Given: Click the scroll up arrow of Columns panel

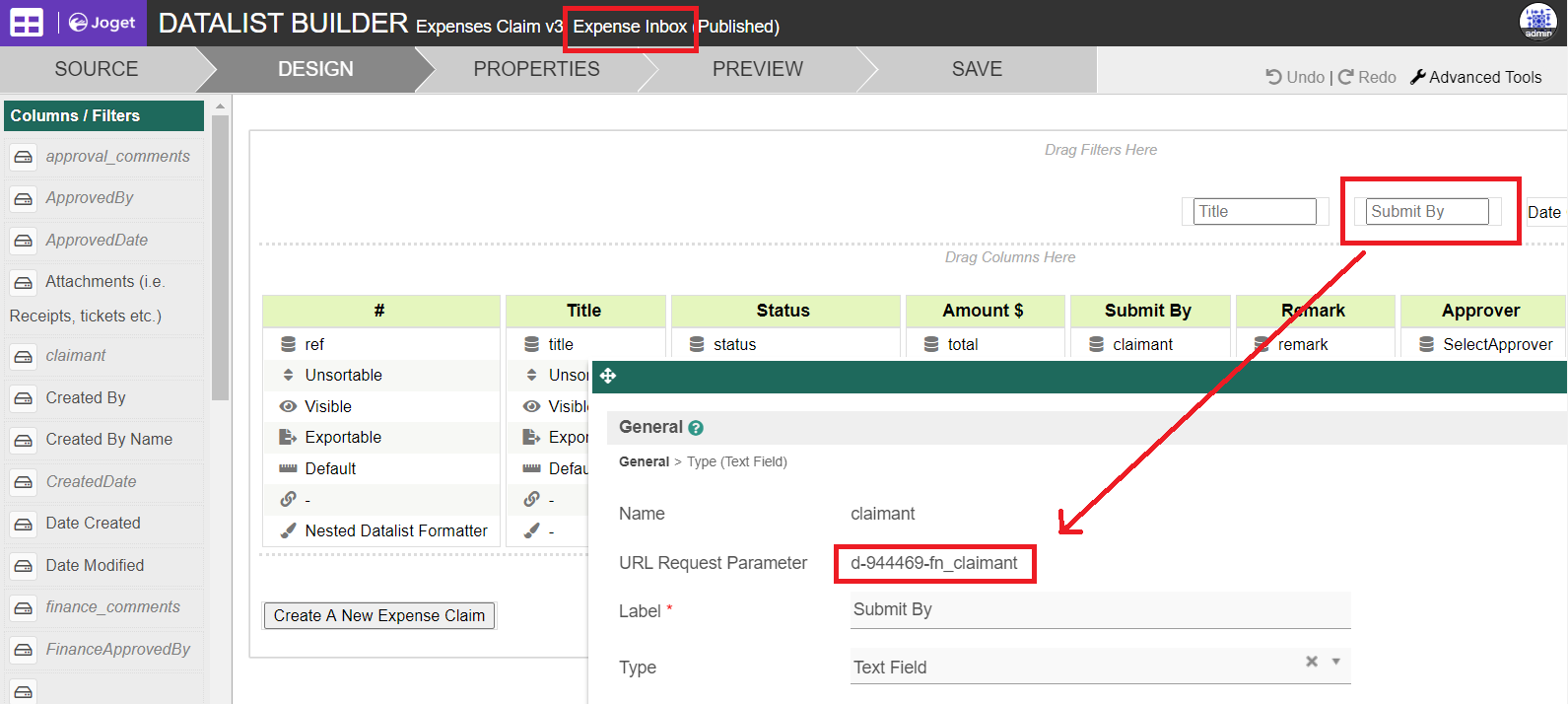Looking at the screenshot, I should pyautogui.click(x=220, y=106).
